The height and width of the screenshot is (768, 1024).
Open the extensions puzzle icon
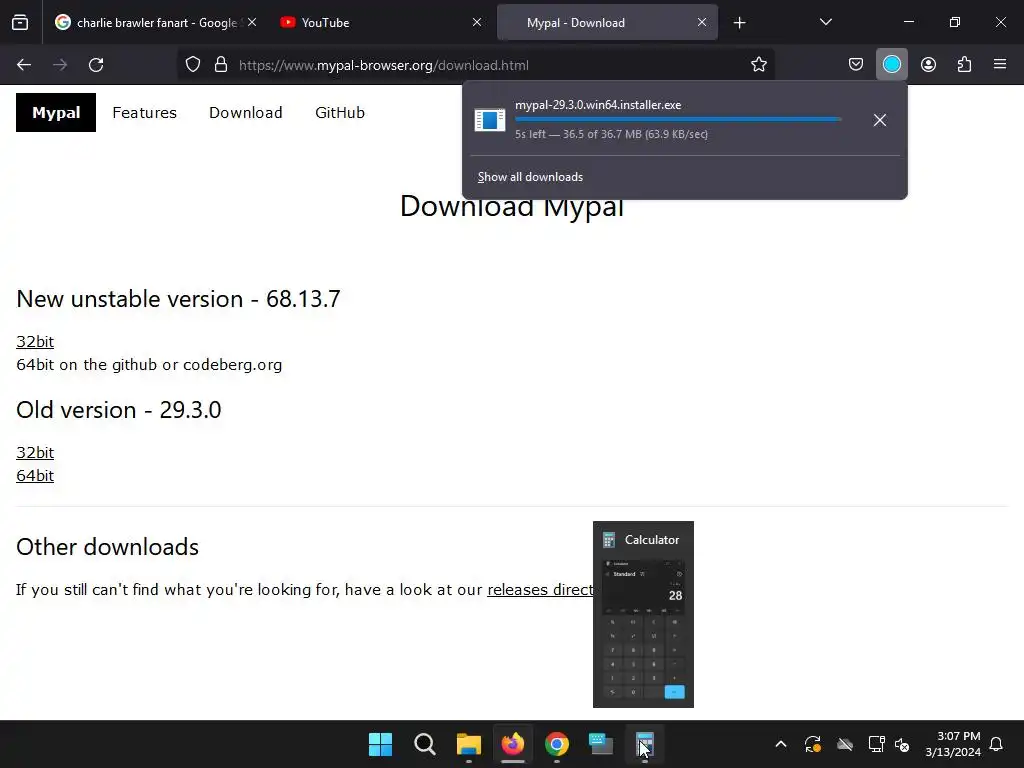964,65
